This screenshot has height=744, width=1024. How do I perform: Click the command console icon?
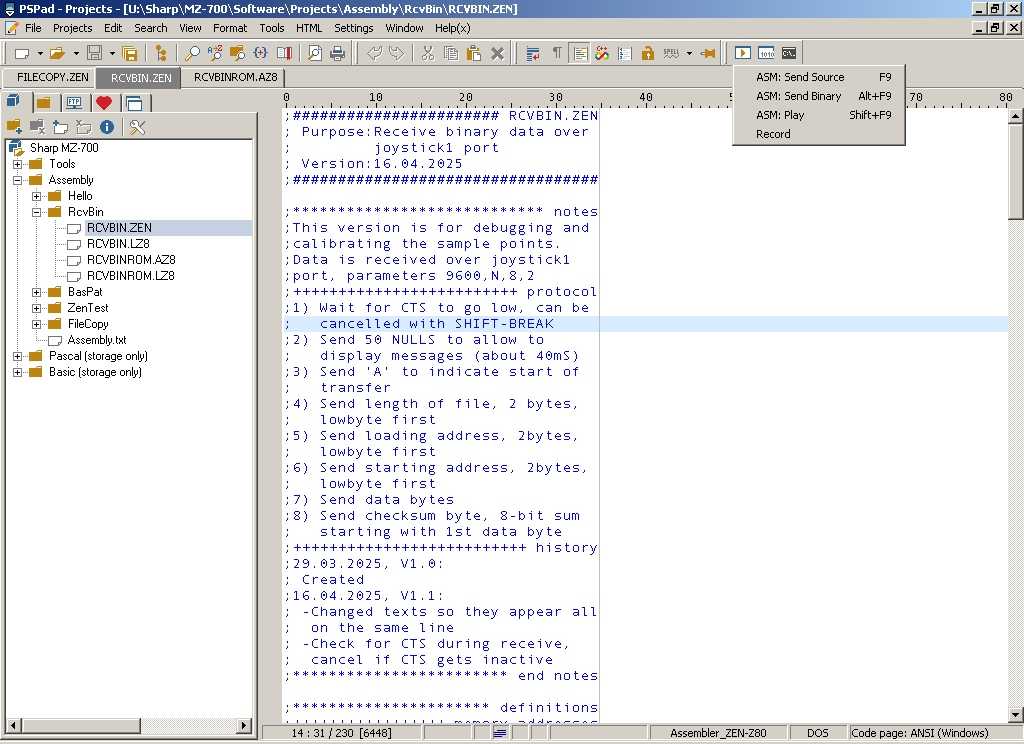point(789,54)
